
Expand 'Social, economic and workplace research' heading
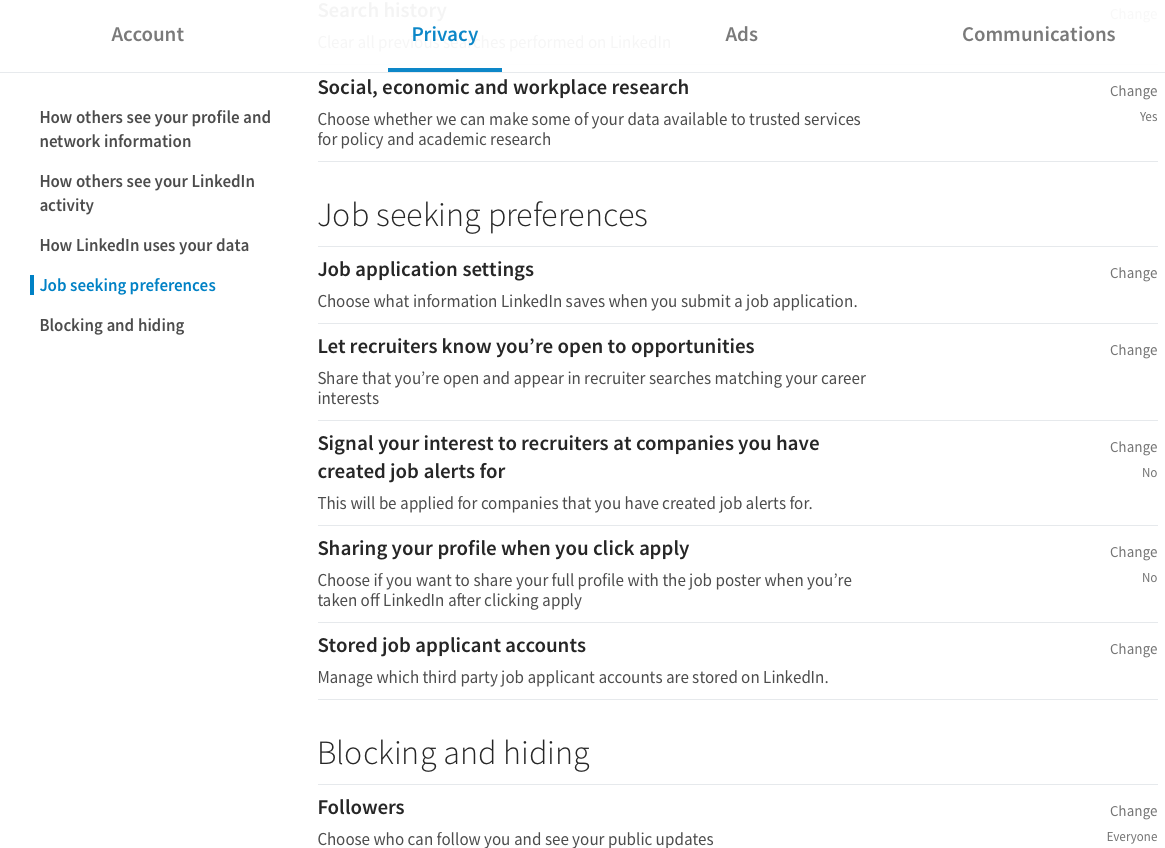coord(503,88)
